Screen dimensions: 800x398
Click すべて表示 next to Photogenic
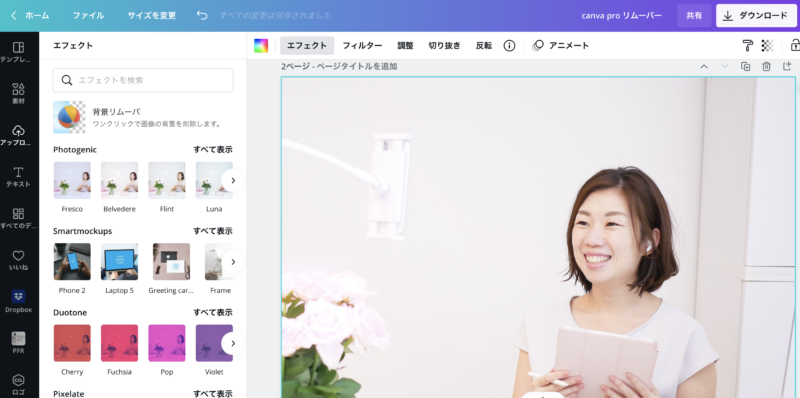213,150
